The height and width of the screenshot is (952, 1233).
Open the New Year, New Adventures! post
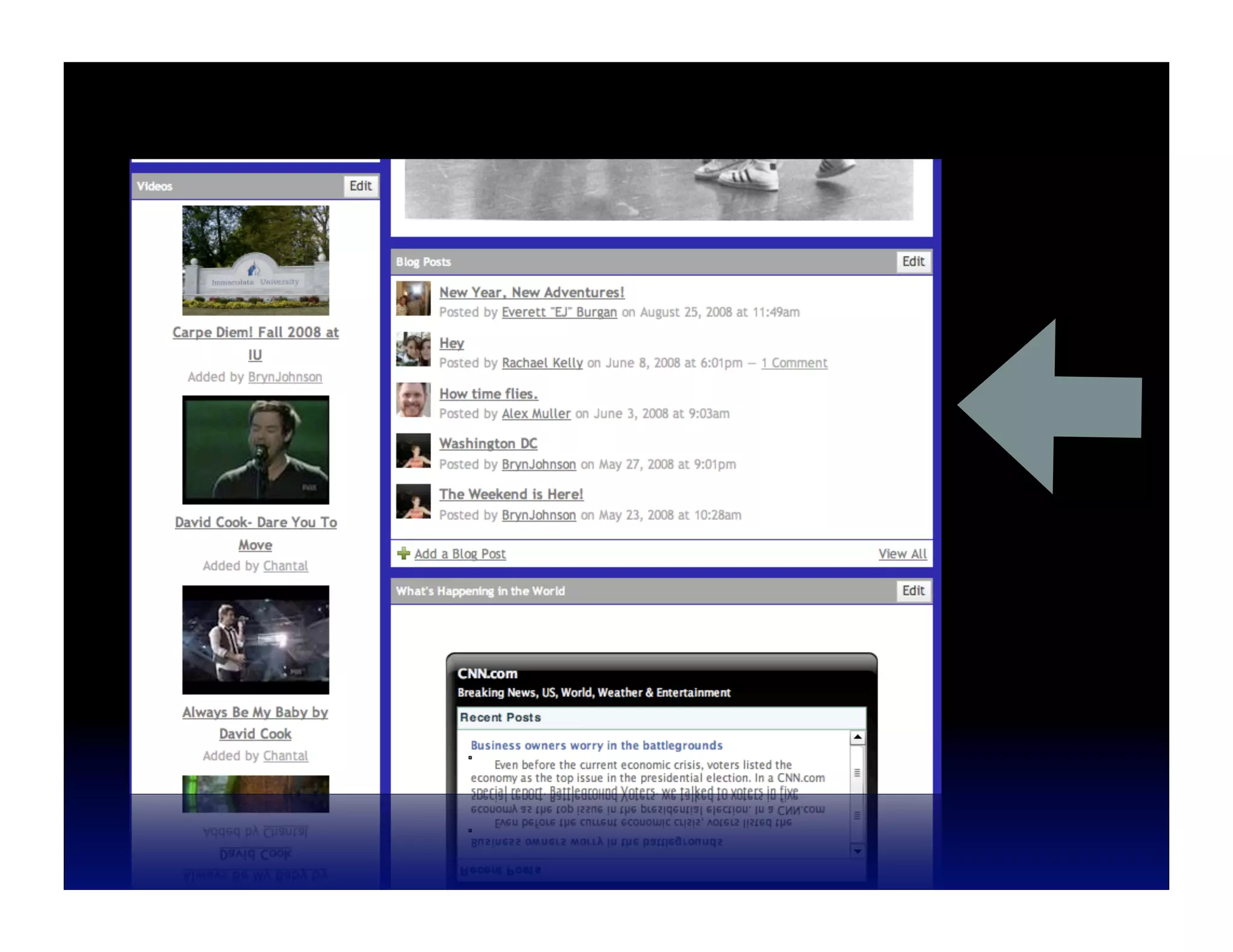click(531, 292)
